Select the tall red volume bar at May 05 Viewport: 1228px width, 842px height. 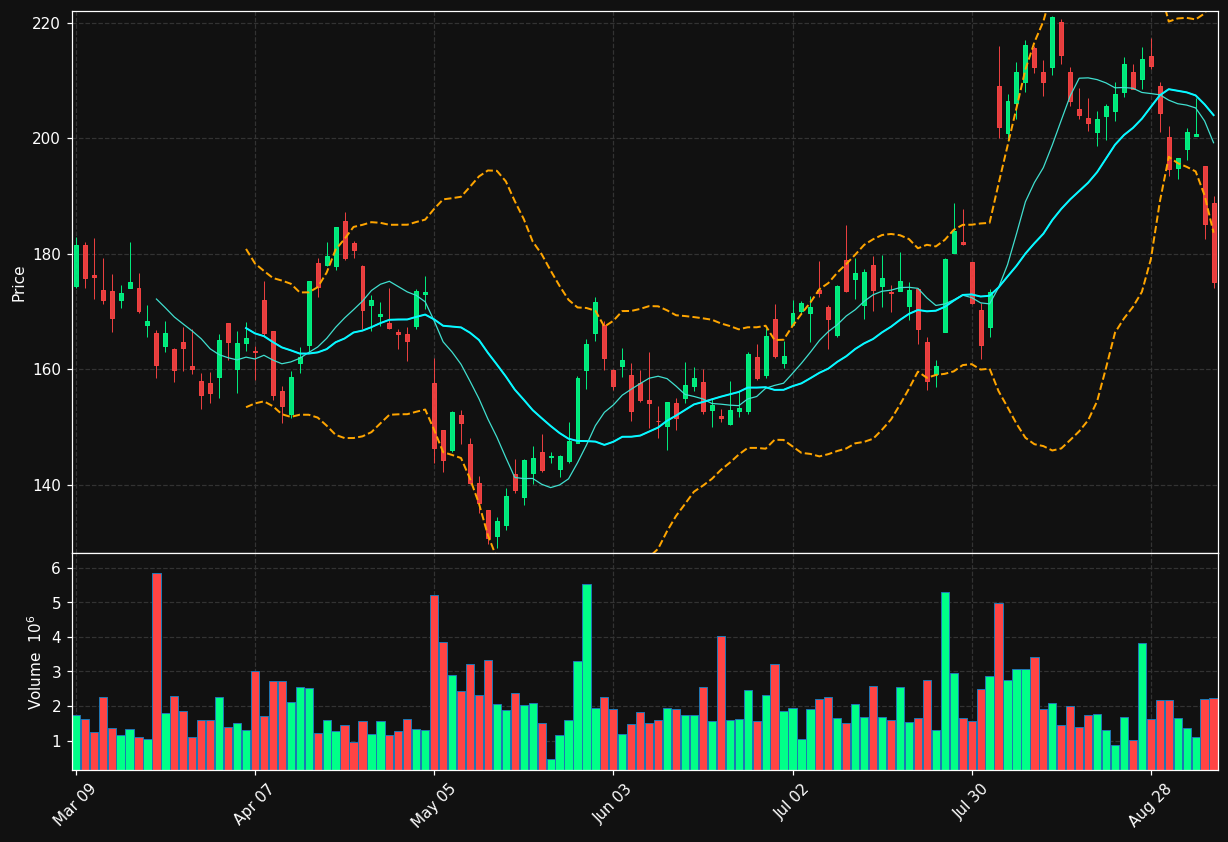(x=434, y=683)
